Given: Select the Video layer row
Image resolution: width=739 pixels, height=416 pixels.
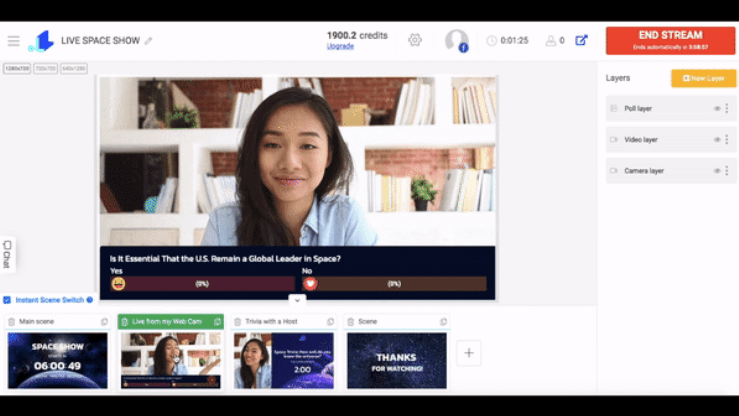Looking at the screenshot, I should pos(671,139).
